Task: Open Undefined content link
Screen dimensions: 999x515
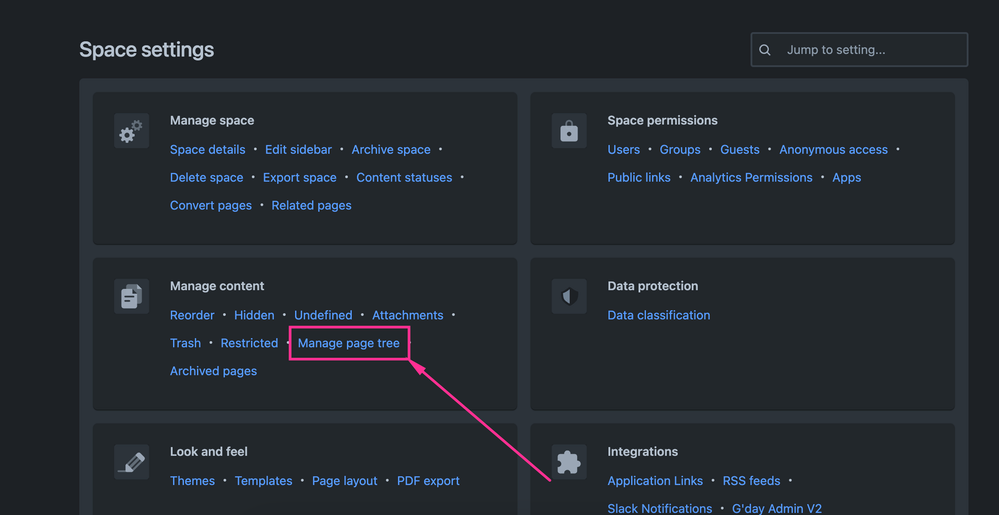Action: click(323, 316)
